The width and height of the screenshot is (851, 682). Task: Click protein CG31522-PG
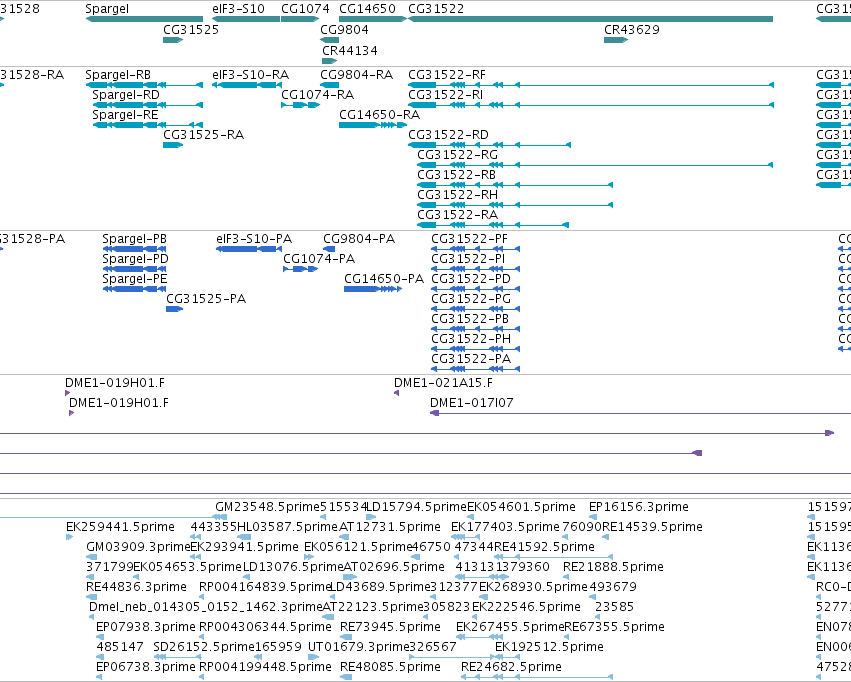pyautogui.click(x=471, y=299)
